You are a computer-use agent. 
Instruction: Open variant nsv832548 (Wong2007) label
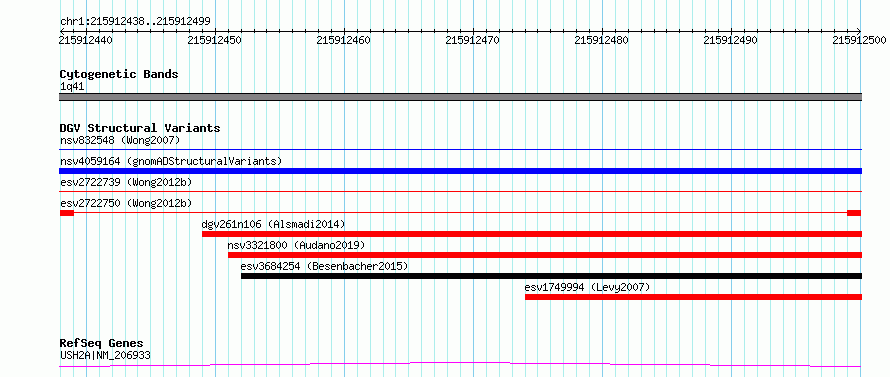coord(120,140)
